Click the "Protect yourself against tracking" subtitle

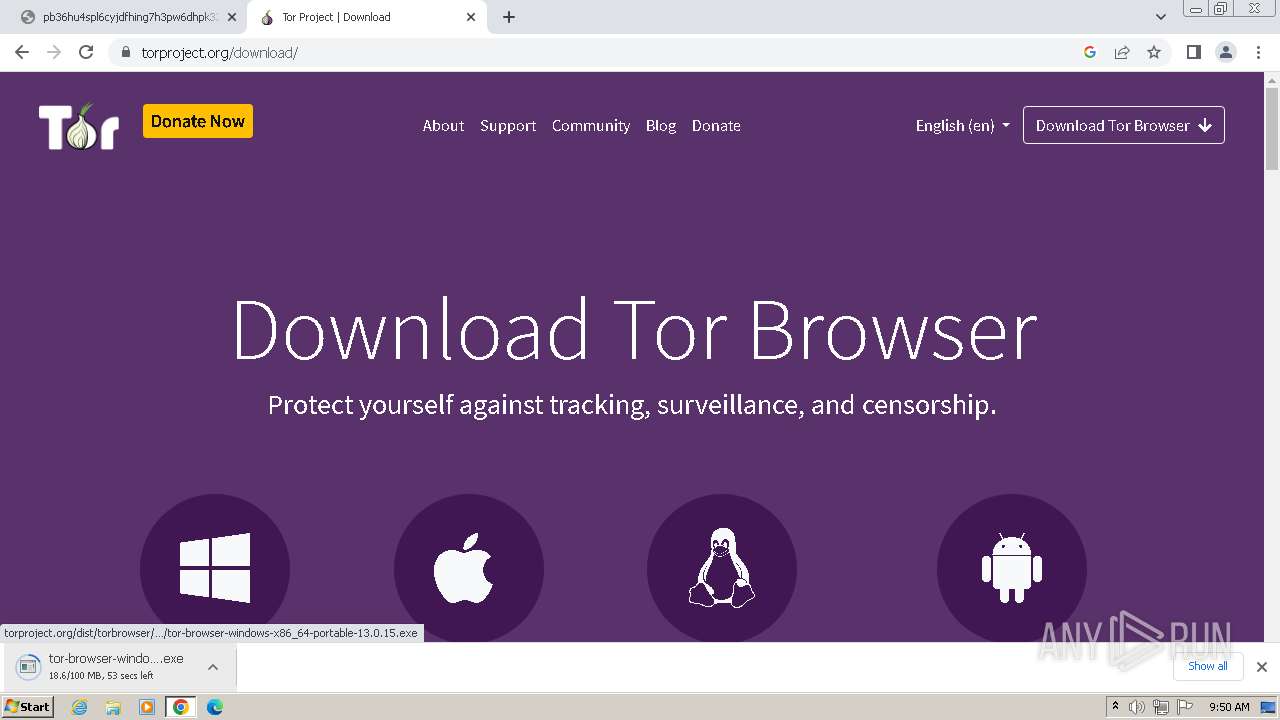[632, 405]
